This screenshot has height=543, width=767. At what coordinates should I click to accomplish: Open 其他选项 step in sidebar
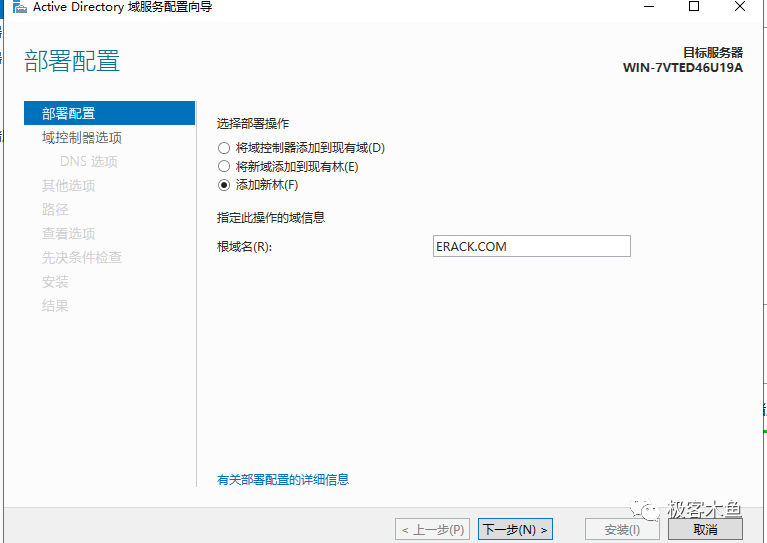[68, 185]
